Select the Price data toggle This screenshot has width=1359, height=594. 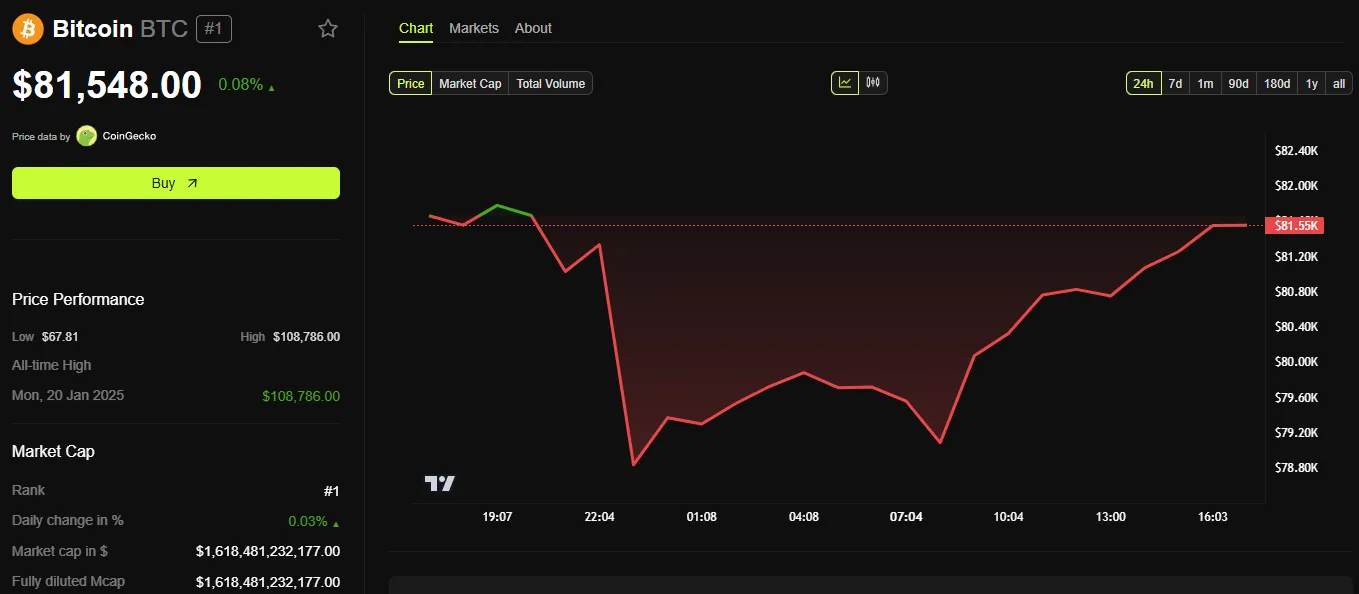tap(411, 83)
